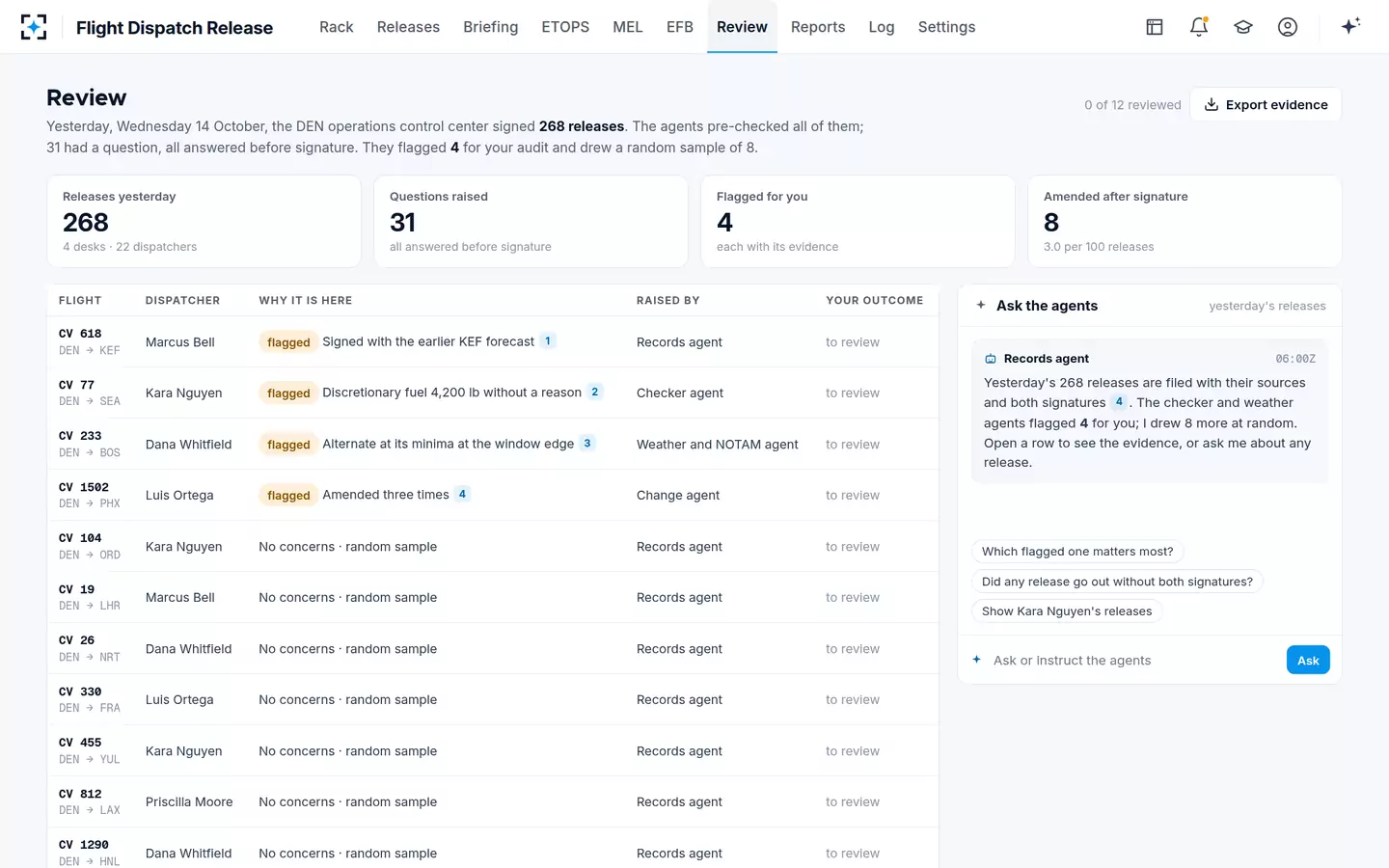Open the Releases yesterday summary card
This screenshot has height=868, width=1389.
click(x=204, y=221)
